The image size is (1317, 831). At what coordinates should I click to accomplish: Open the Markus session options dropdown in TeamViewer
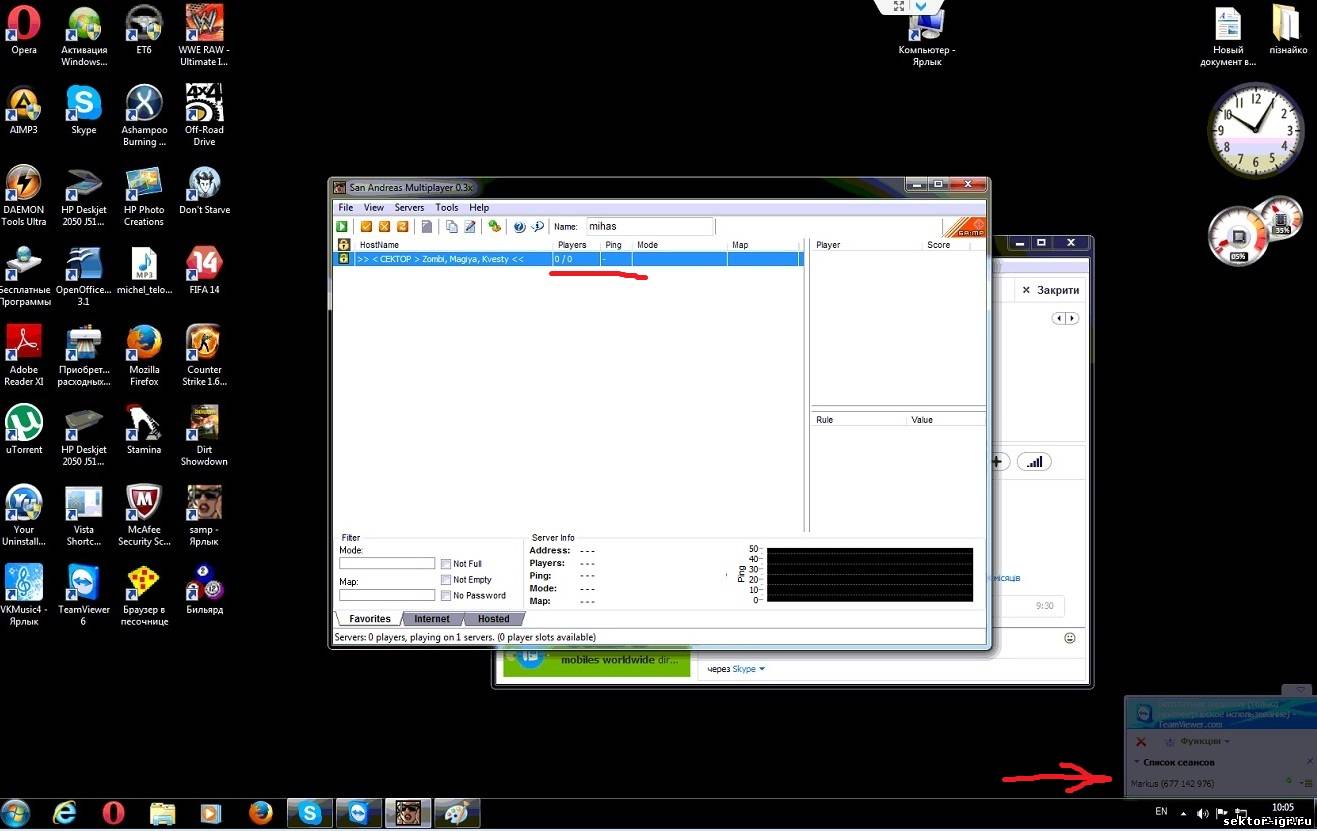1307,783
